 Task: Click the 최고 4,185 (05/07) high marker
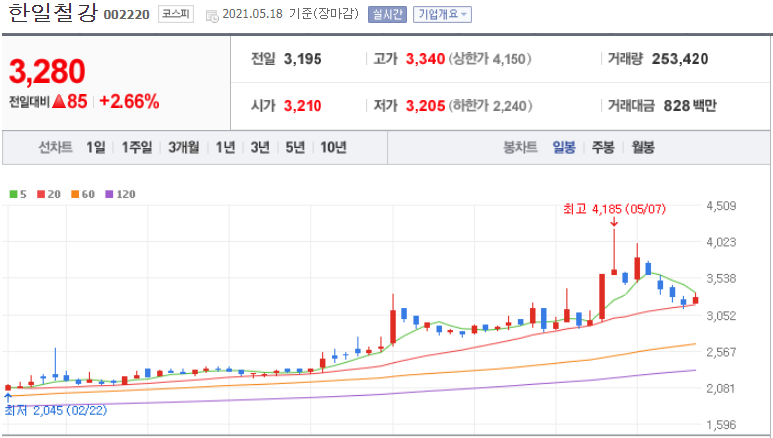tap(614, 209)
